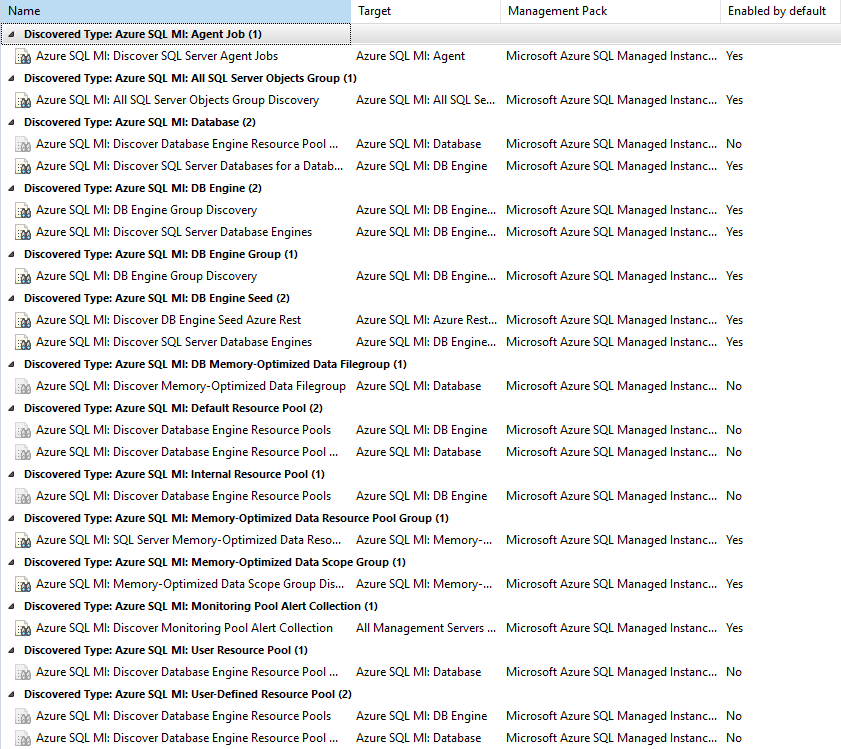
Task: Sort by the Name column header
Action: coord(175,11)
